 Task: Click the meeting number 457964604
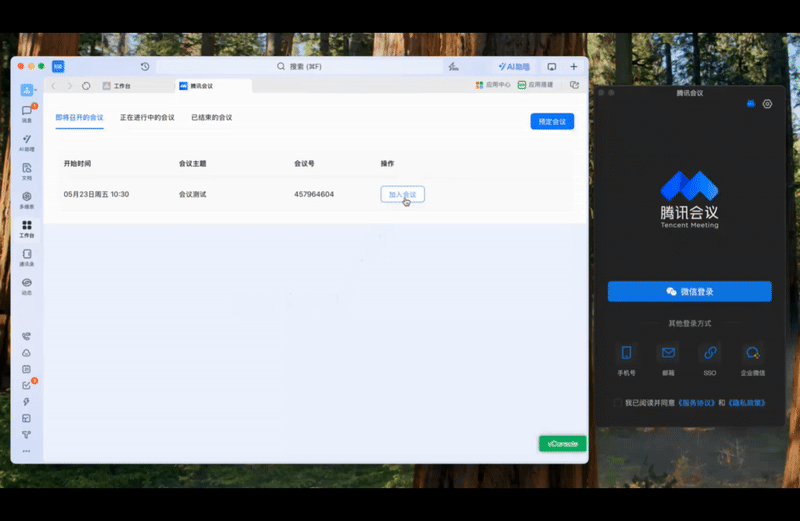314,194
